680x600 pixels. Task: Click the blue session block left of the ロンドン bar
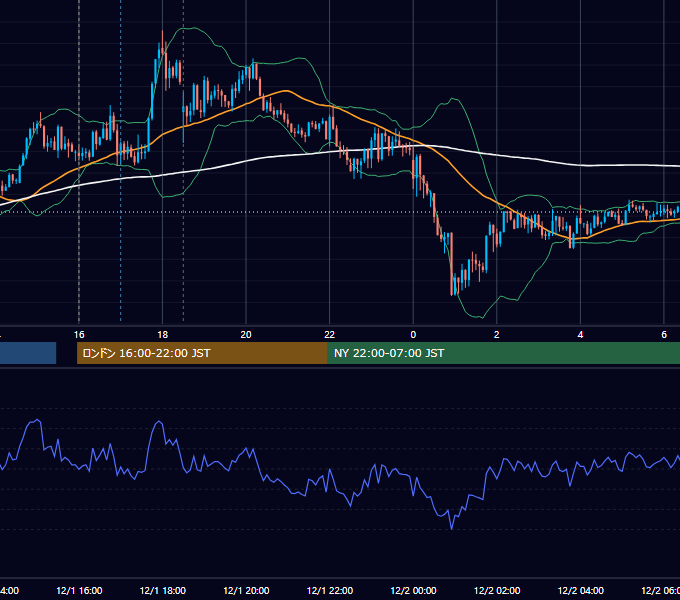click(x=28, y=353)
